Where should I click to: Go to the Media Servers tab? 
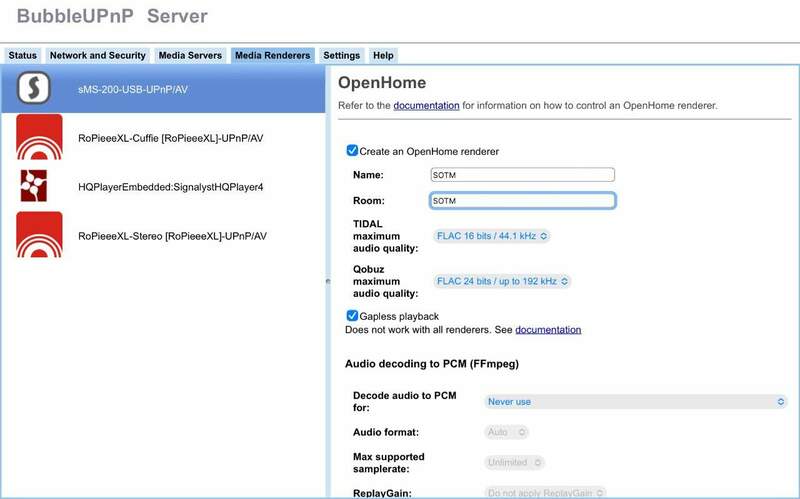coord(190,56)
